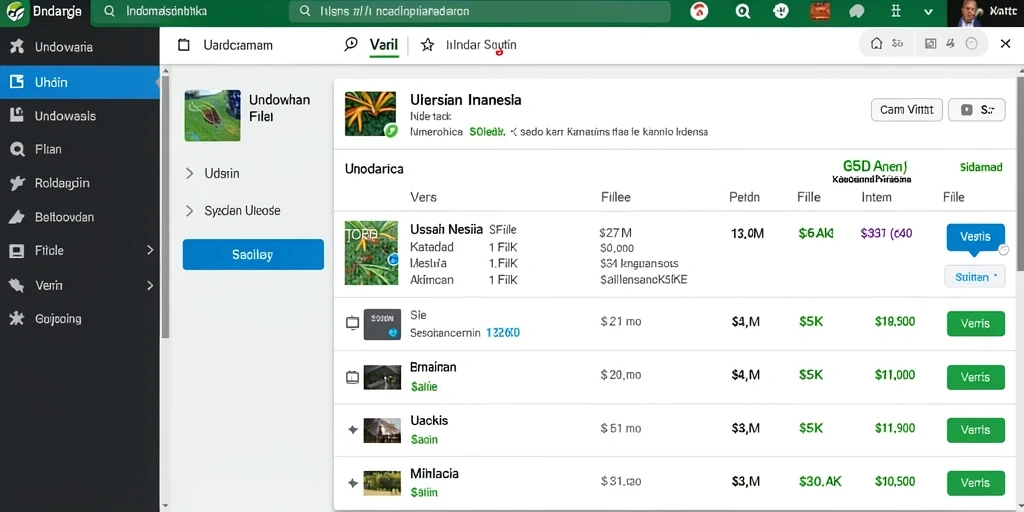Toggle the checkbox beside the Sie row
This screenshot has height=512, width=1024.
point(352,323)
